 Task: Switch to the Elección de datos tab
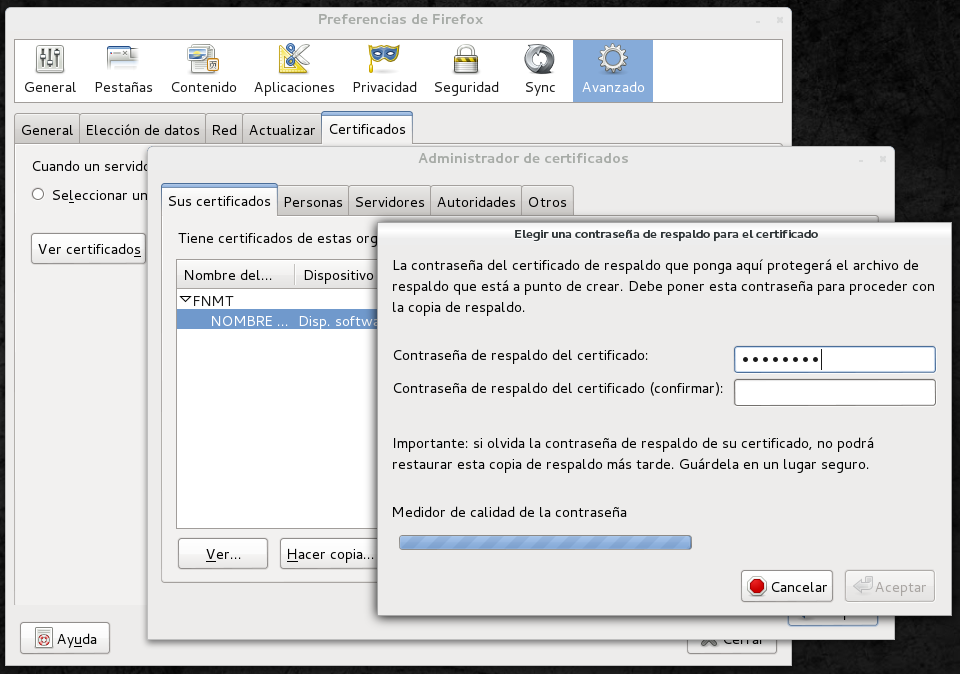pyautogui.click(x=143, y=130)
